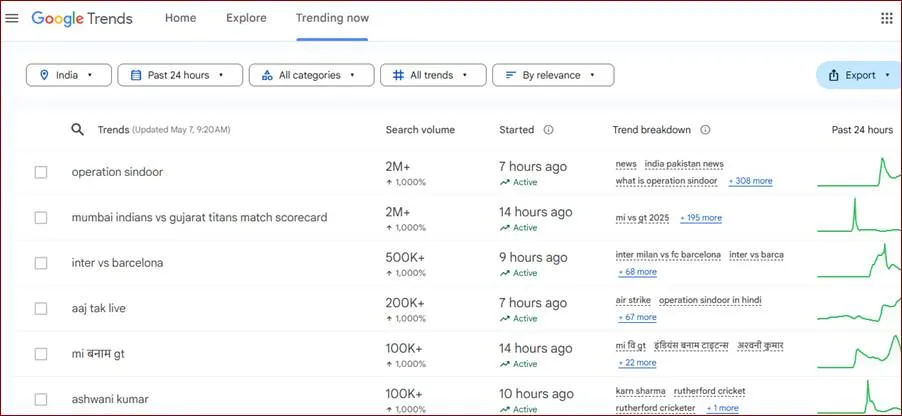Screen dimensions: 902x416
Task: Open the By relevance sort dropdown
Action: pos(553,75)
